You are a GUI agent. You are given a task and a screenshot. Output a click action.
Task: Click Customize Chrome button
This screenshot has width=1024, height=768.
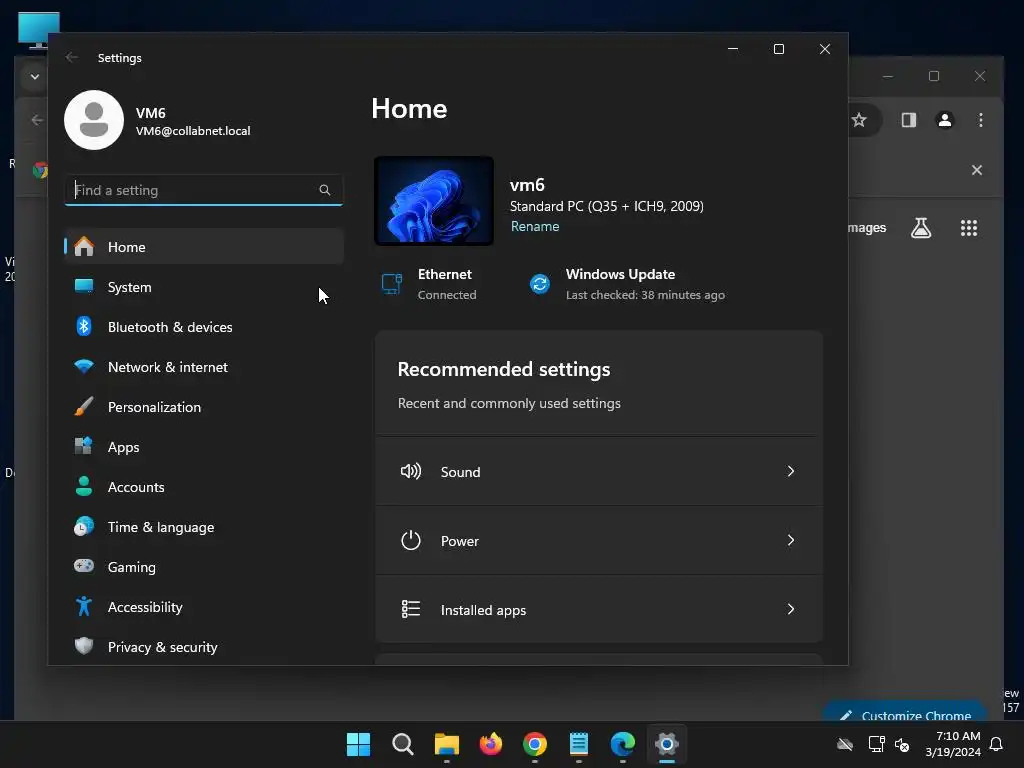pos(904,712)
